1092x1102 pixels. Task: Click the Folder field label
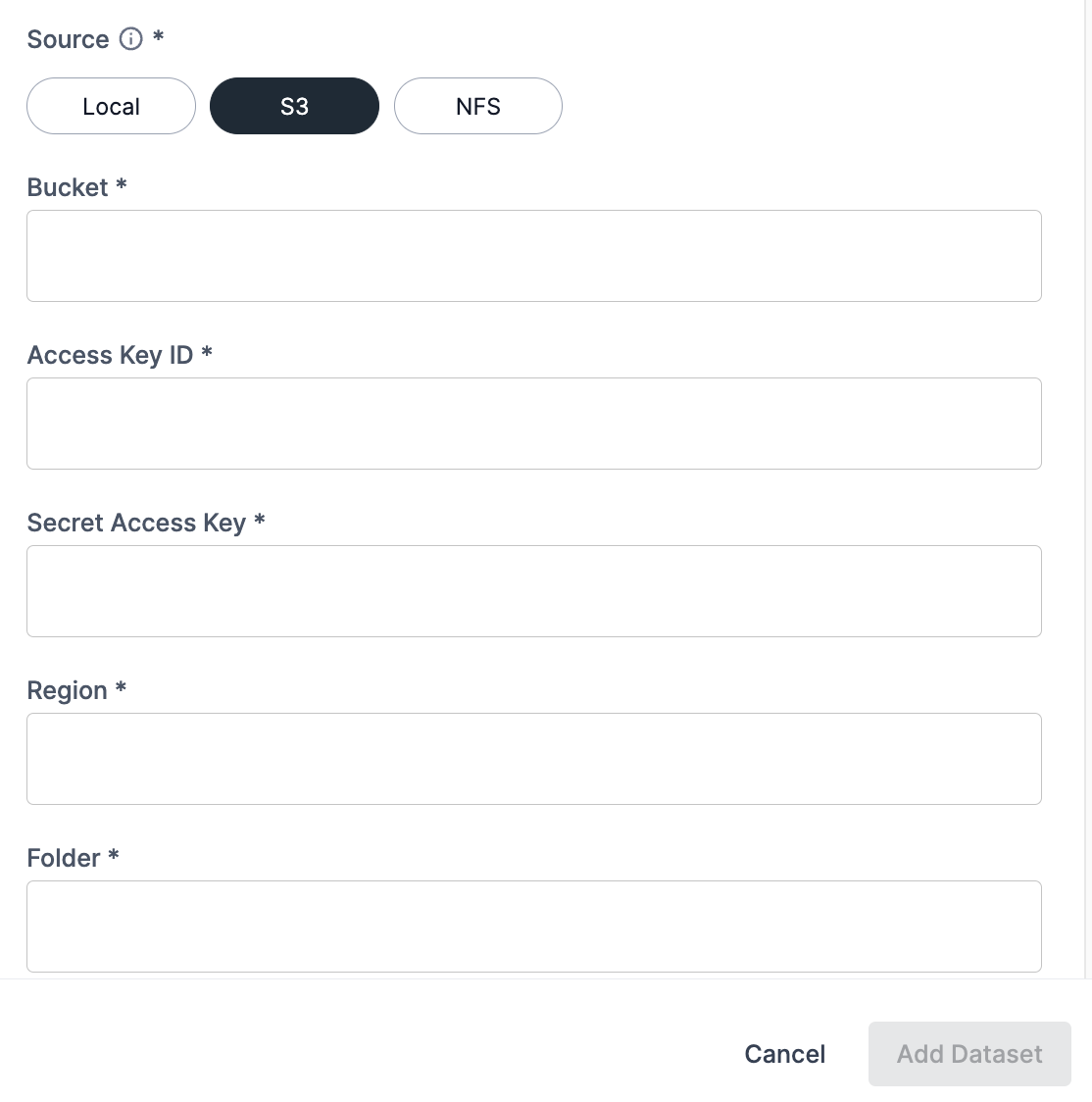pyautogui.click(x=64, y=858)
